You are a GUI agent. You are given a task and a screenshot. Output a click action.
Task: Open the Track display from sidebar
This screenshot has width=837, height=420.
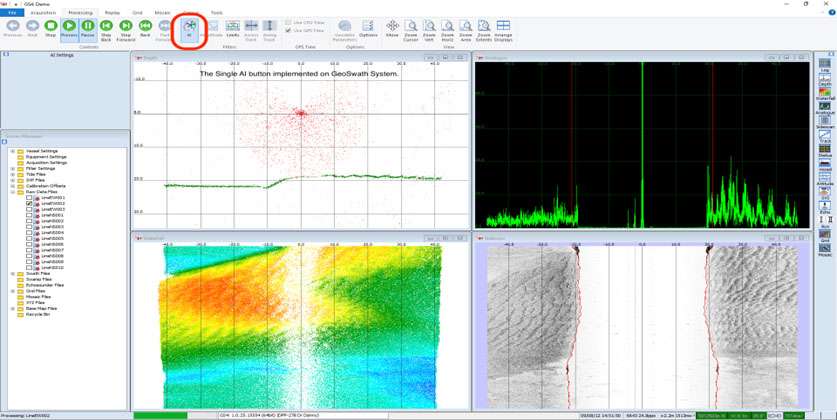(x=825, y=136)
